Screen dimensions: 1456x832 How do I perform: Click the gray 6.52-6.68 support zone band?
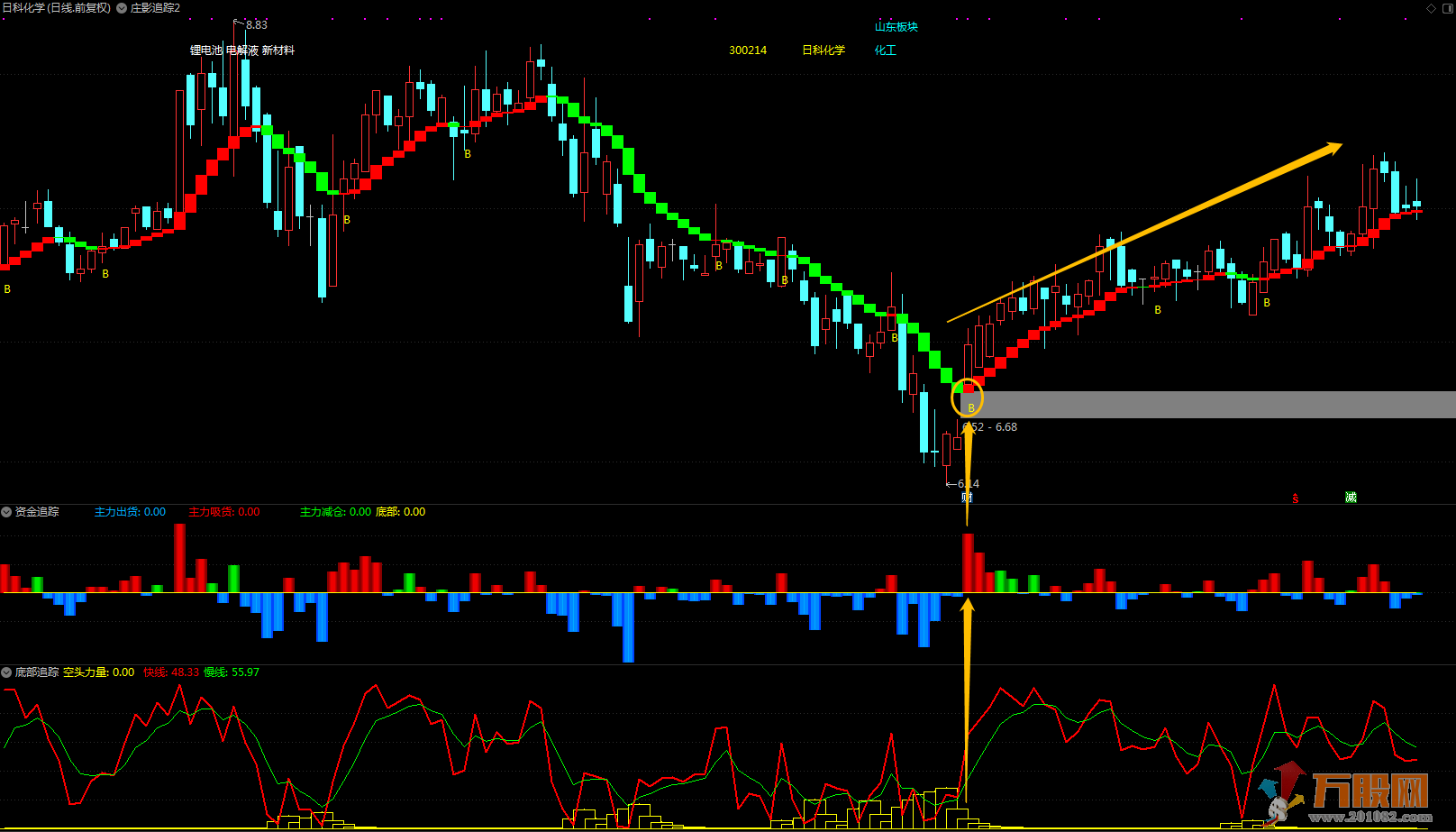[1208, 404]
